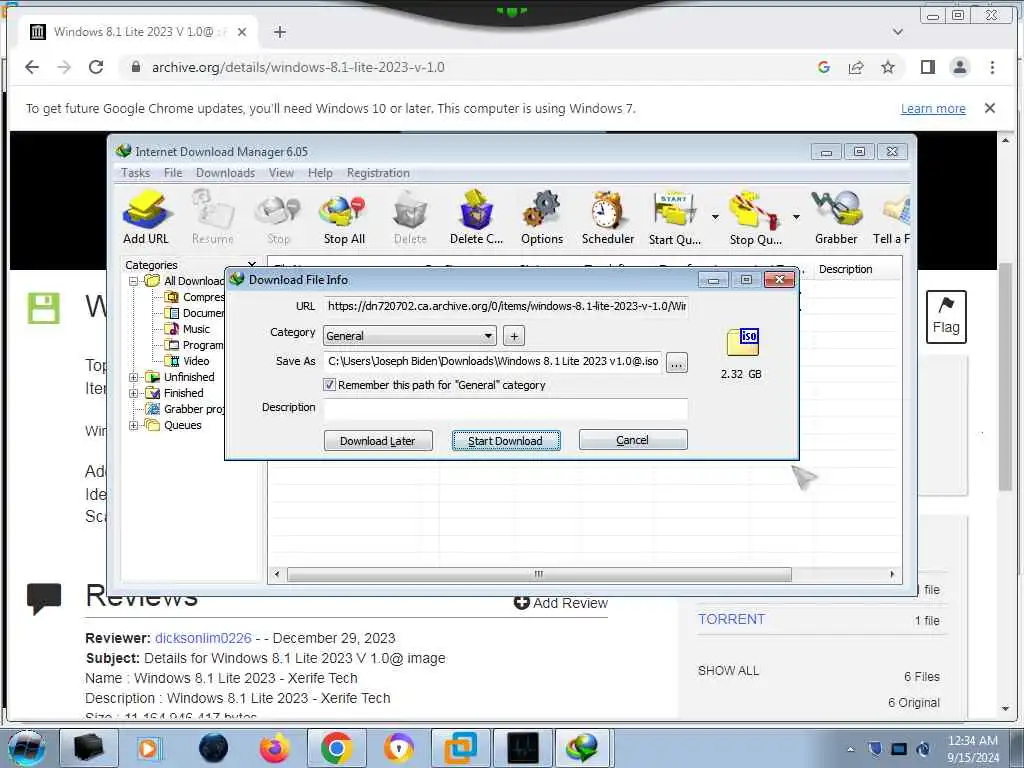
Task: Click Download Later button
Action: [x=377, y=441]
